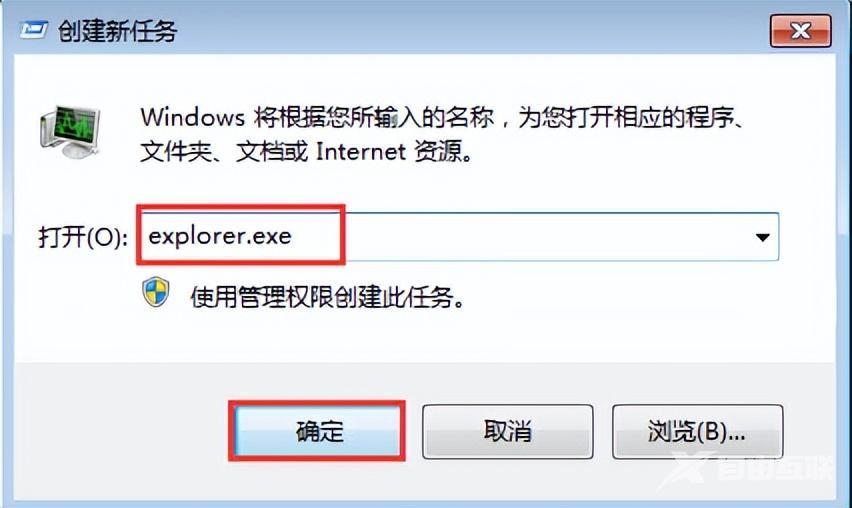Click the small window icon beside 创建新任务 title
Screen dimensions: 852x508
click(x=34, y=31)
